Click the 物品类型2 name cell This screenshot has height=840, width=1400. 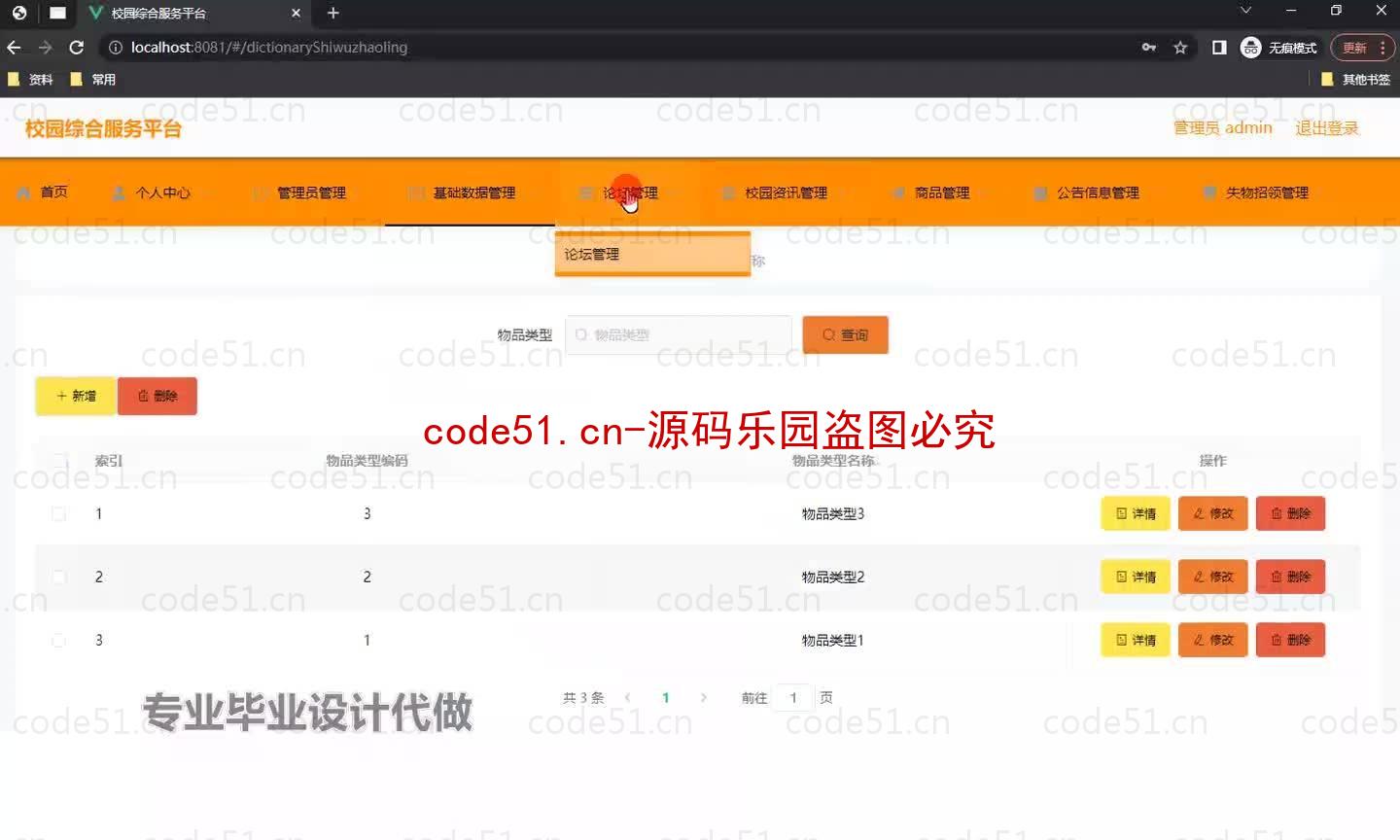(833, 577)
